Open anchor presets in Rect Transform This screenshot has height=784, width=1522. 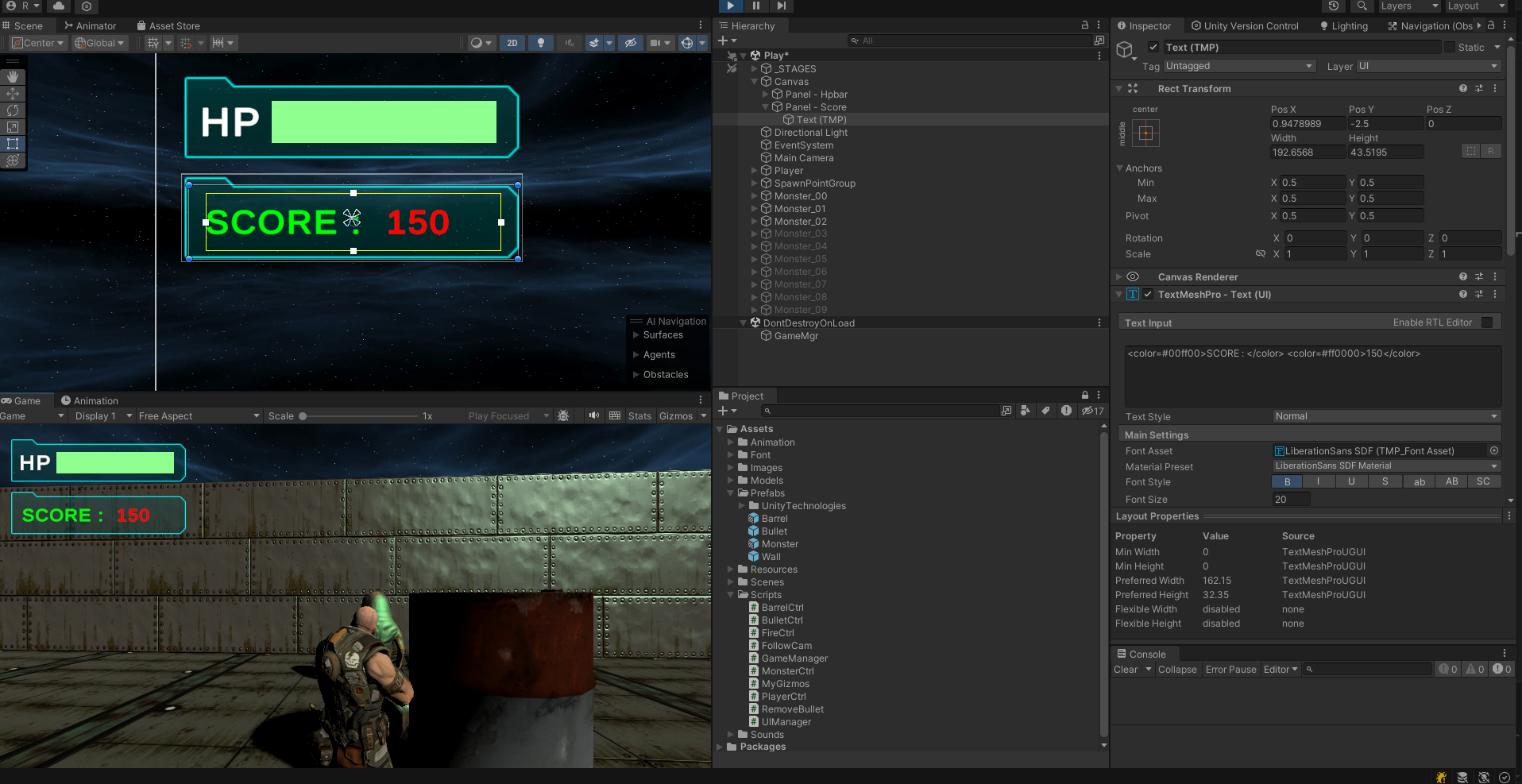tap(1145, 133)
